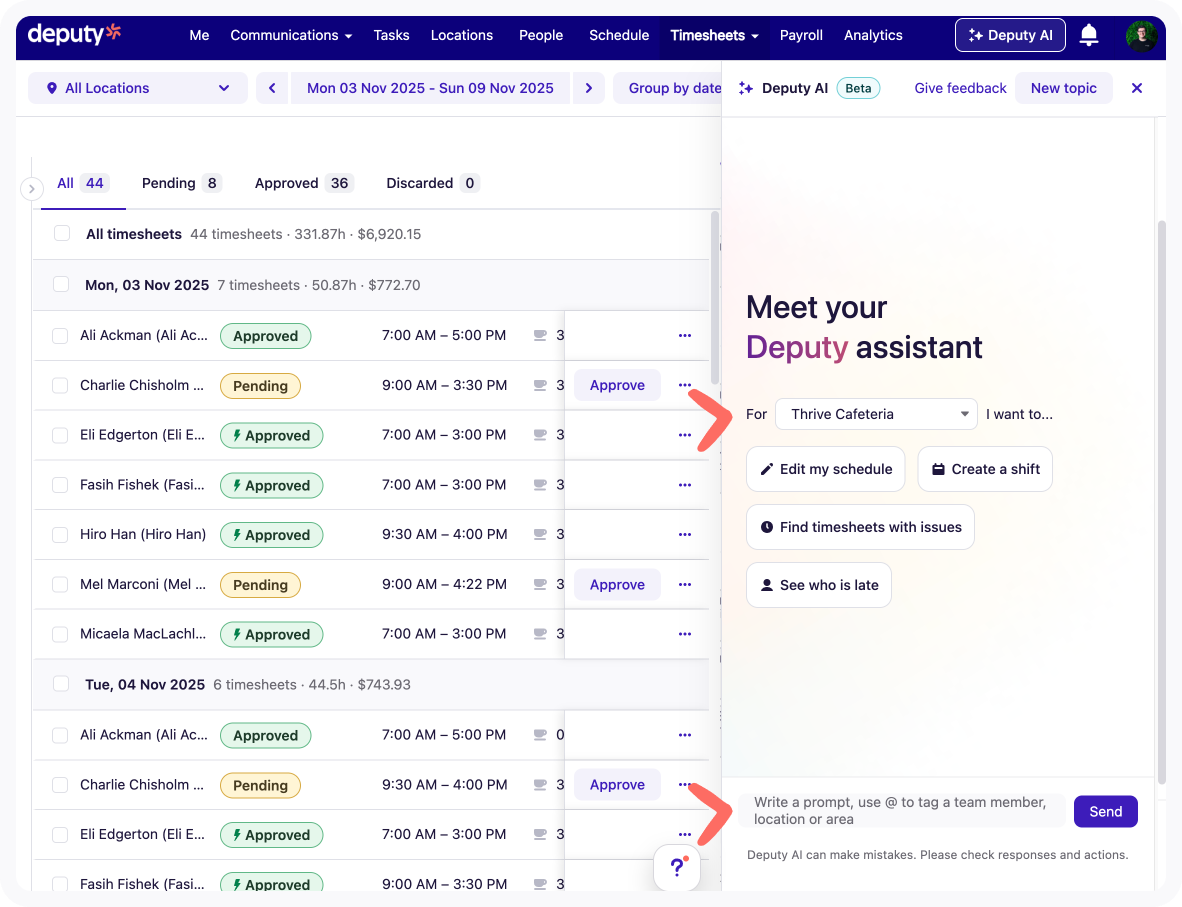
Task: Open the Communications menu
Action: pyautogui.click(x=291, y=35)
